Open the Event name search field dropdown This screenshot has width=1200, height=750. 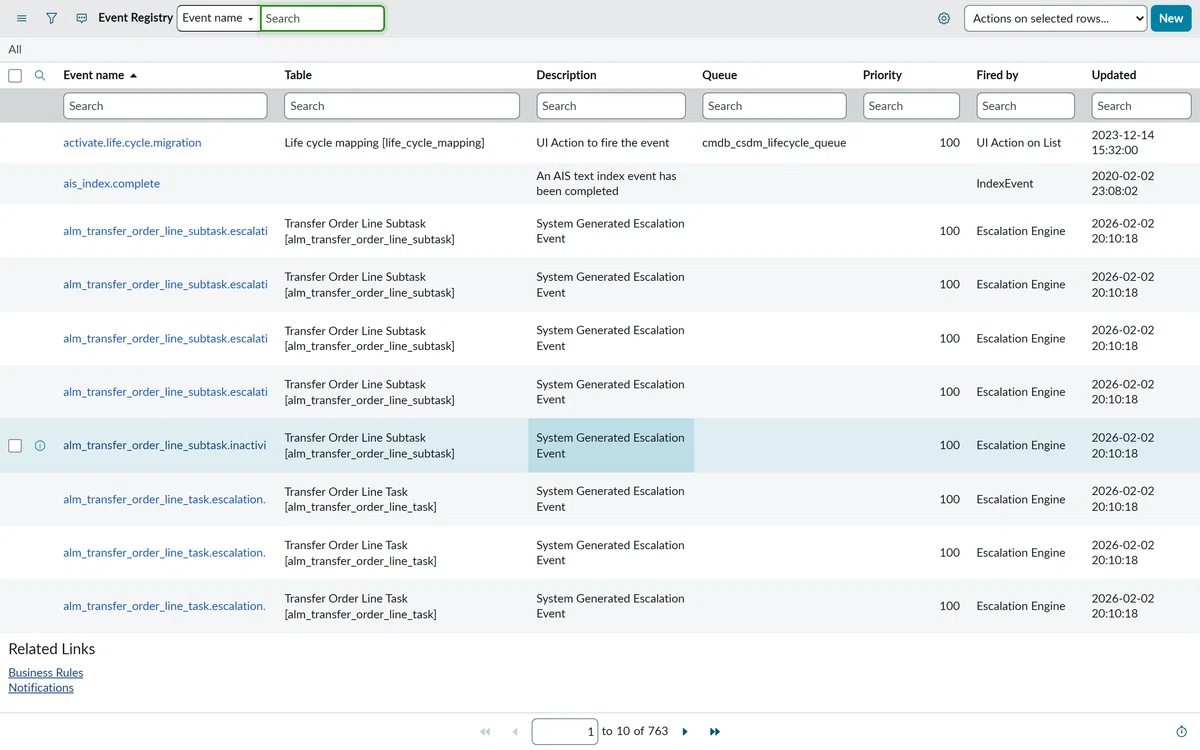[218, 18]
